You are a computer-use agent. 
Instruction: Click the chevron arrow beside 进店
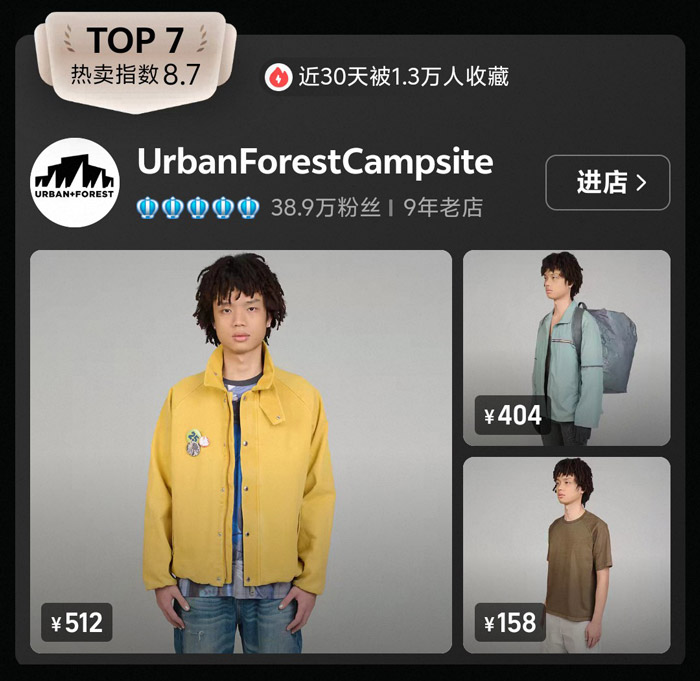pyautogui.click(x=641, y=183)
